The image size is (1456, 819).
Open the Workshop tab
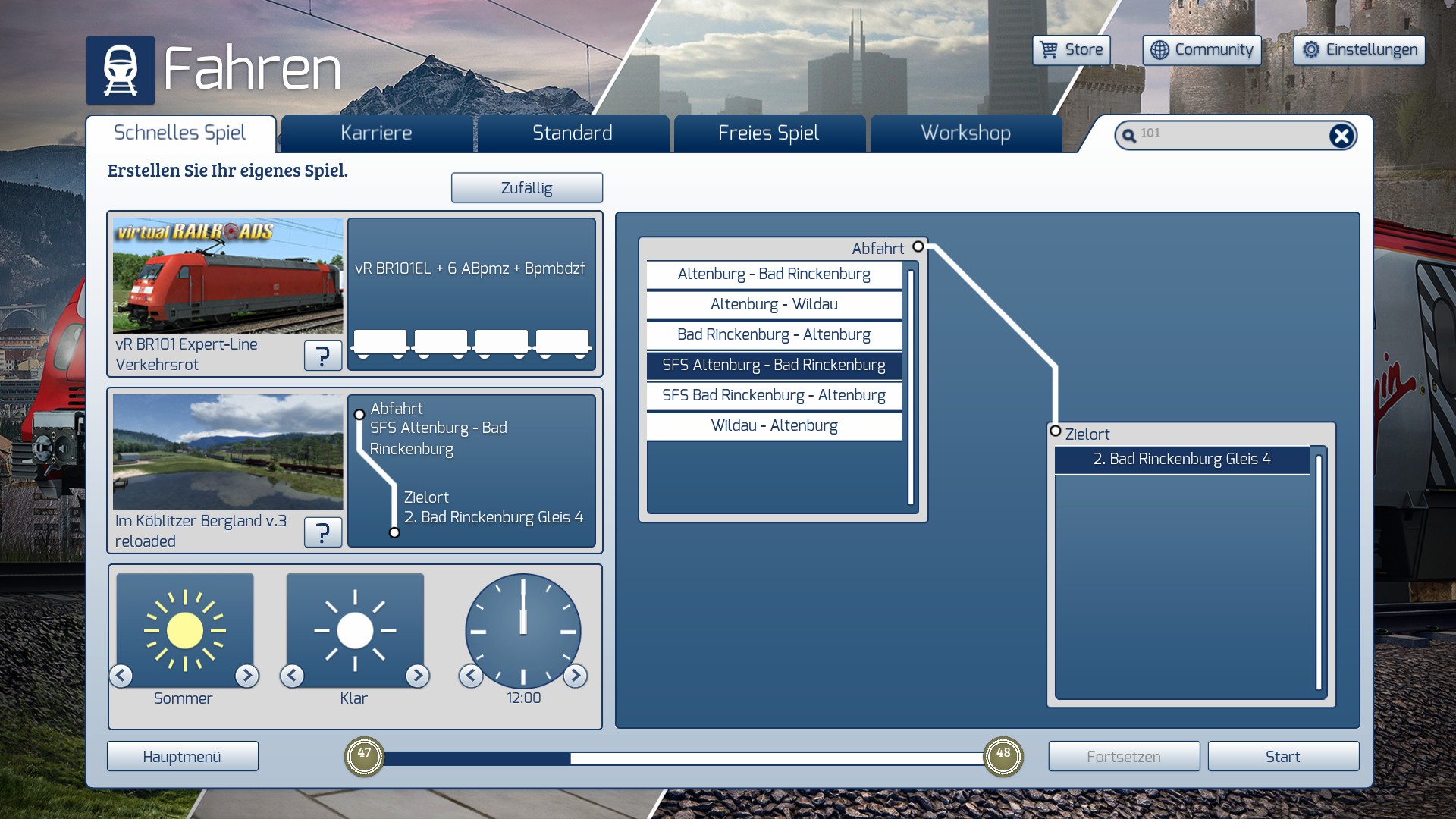tap(965, 133)
